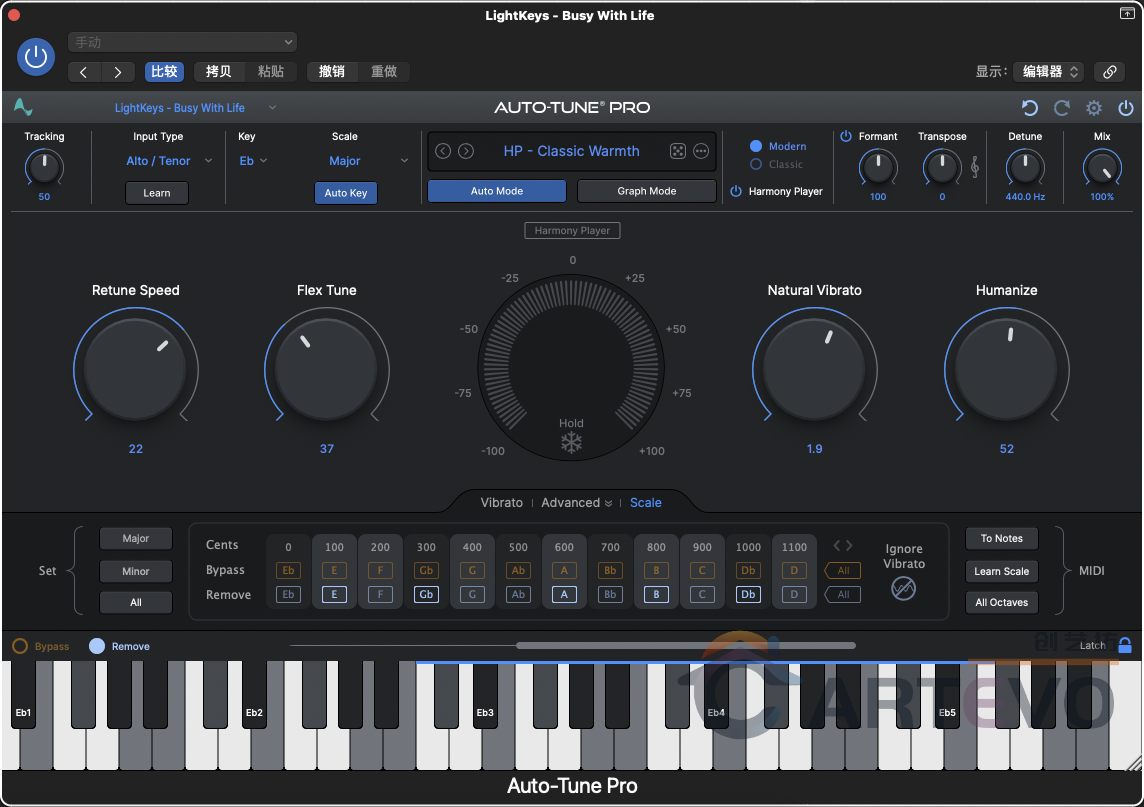Click the redo arrow icon near the gear

1061,108
